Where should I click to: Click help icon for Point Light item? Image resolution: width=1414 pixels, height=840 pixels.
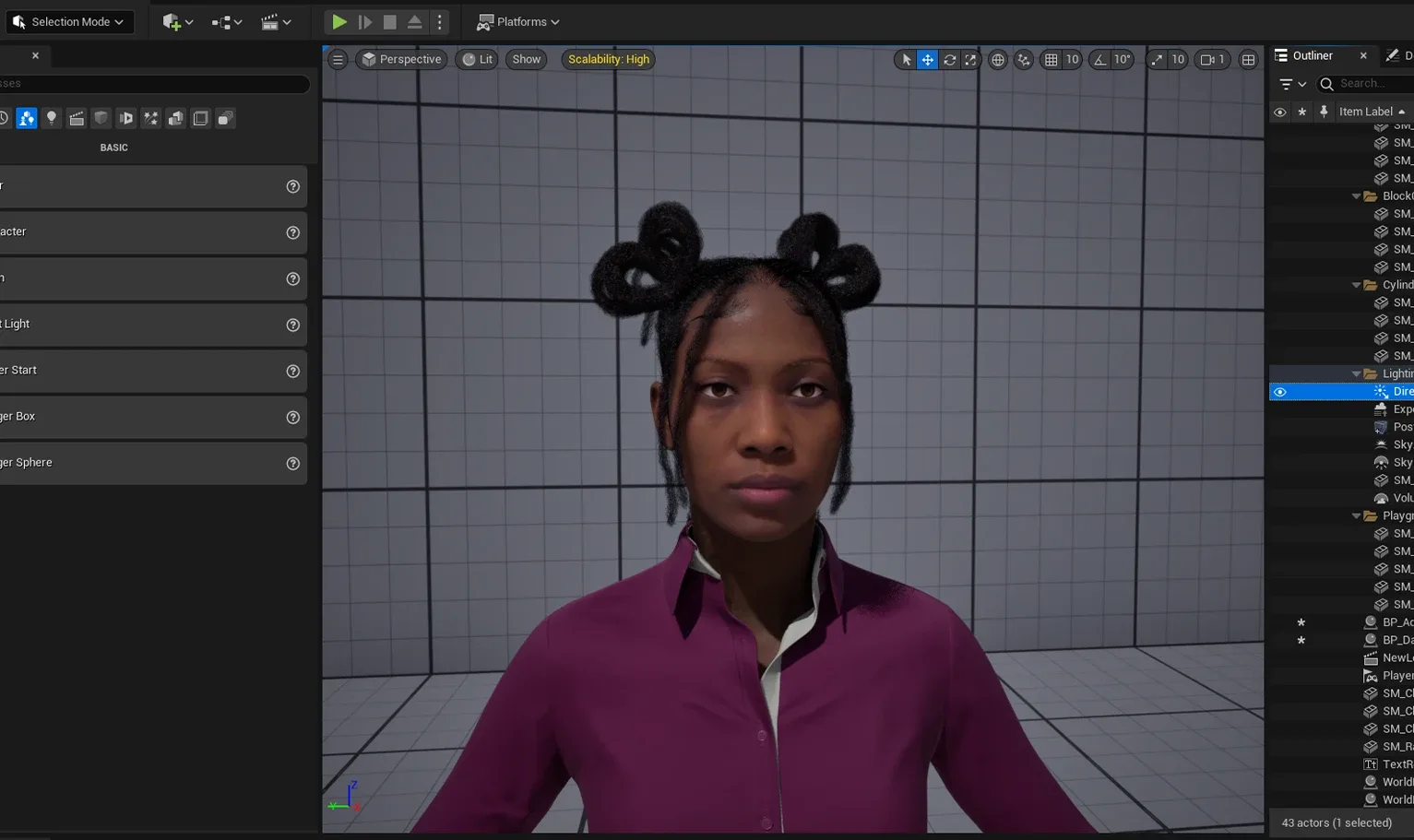[293, 325]
